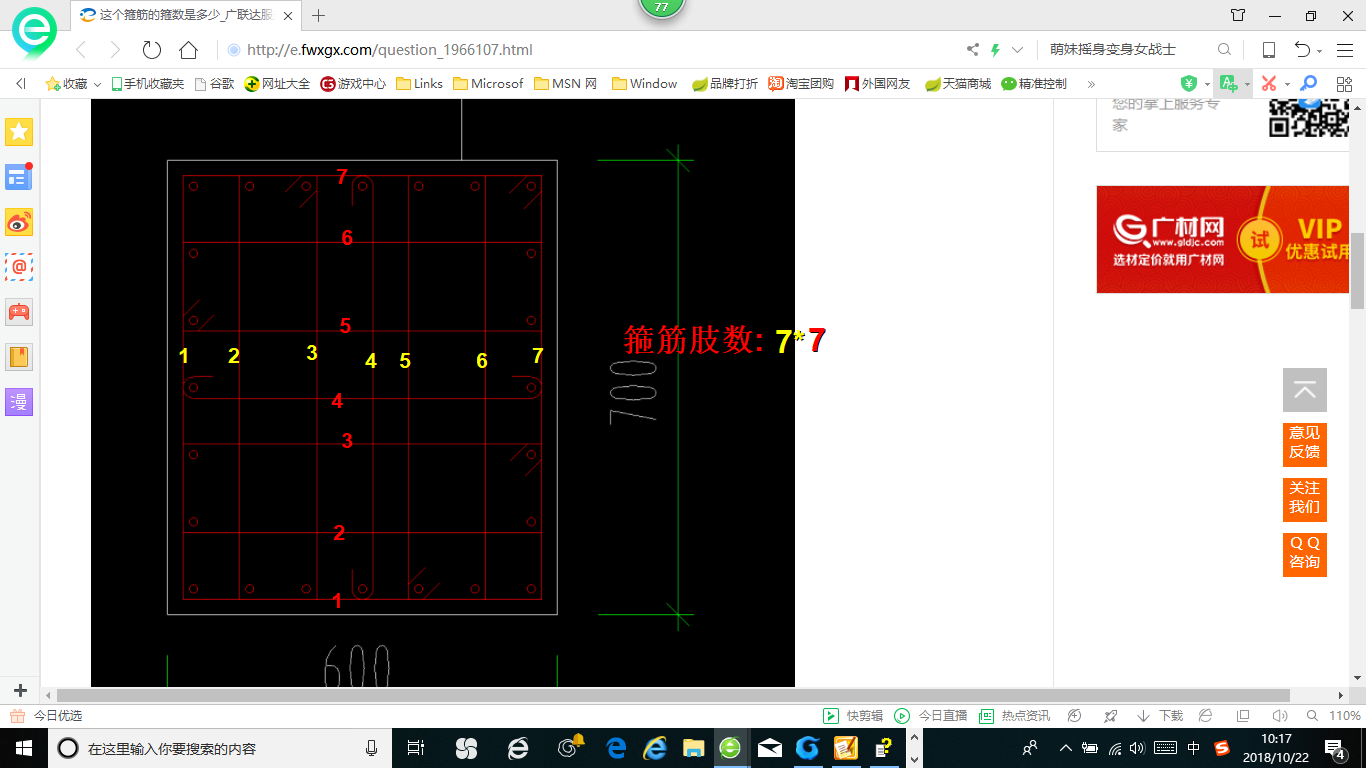This screenshot has height=768, width=1366.
Task: Add a sidebar app with the plus
Action: [x=20, y=691]
